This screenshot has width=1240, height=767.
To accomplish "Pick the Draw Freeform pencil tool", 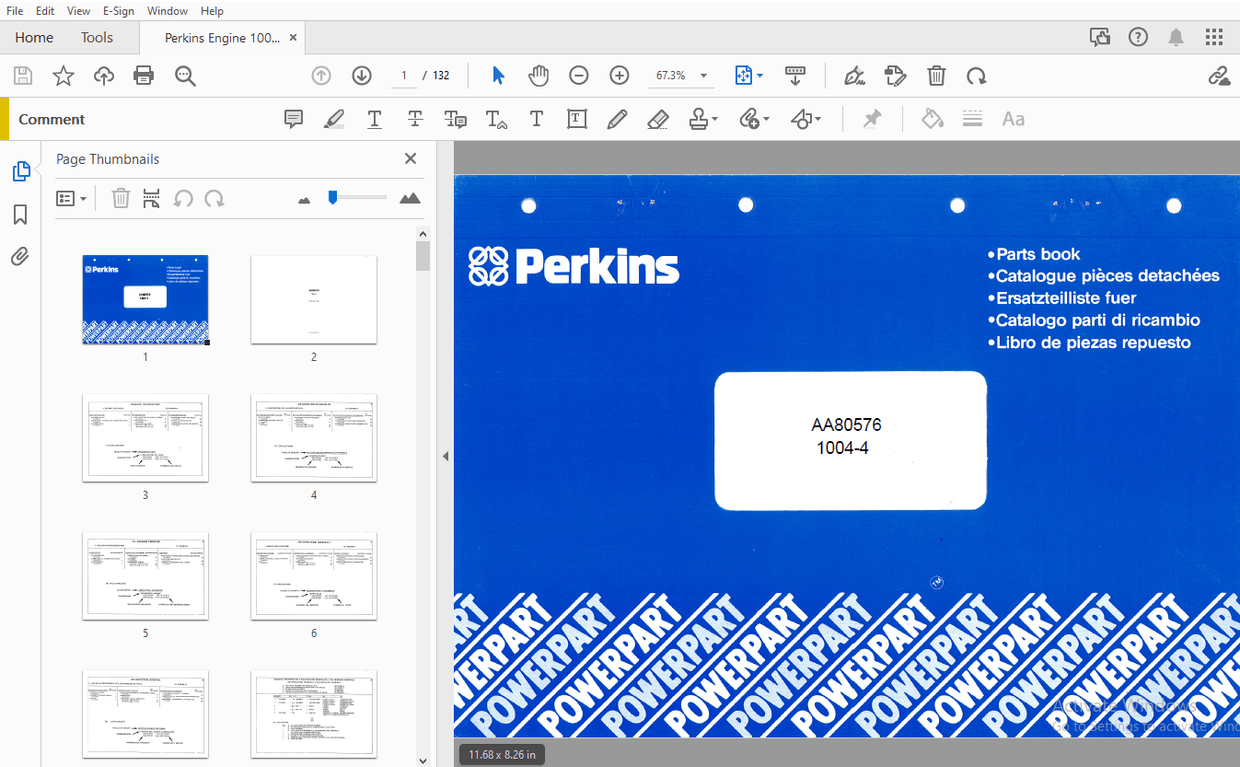I will 617,119.
